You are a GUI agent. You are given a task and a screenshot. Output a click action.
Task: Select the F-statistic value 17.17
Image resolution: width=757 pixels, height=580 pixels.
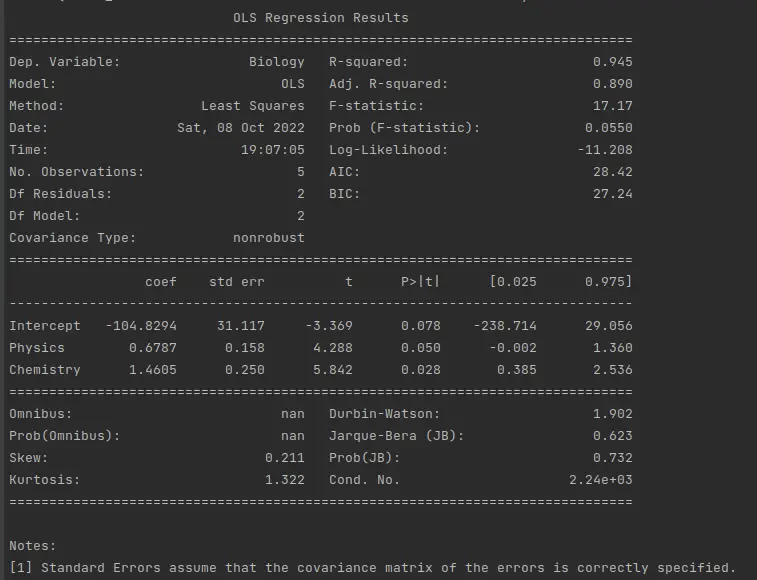tap(613, 106)
